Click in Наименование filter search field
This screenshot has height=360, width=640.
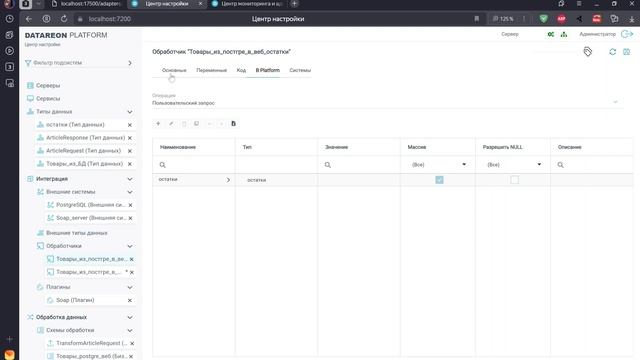click(x=194, y=165)
